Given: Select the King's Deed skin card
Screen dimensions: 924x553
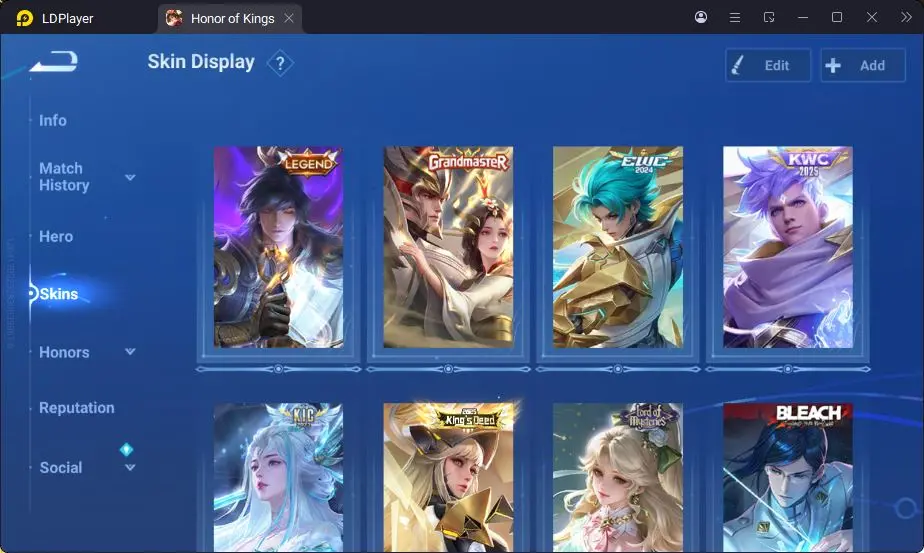Looking at the screenshot, I should click(x=448, y=478).
